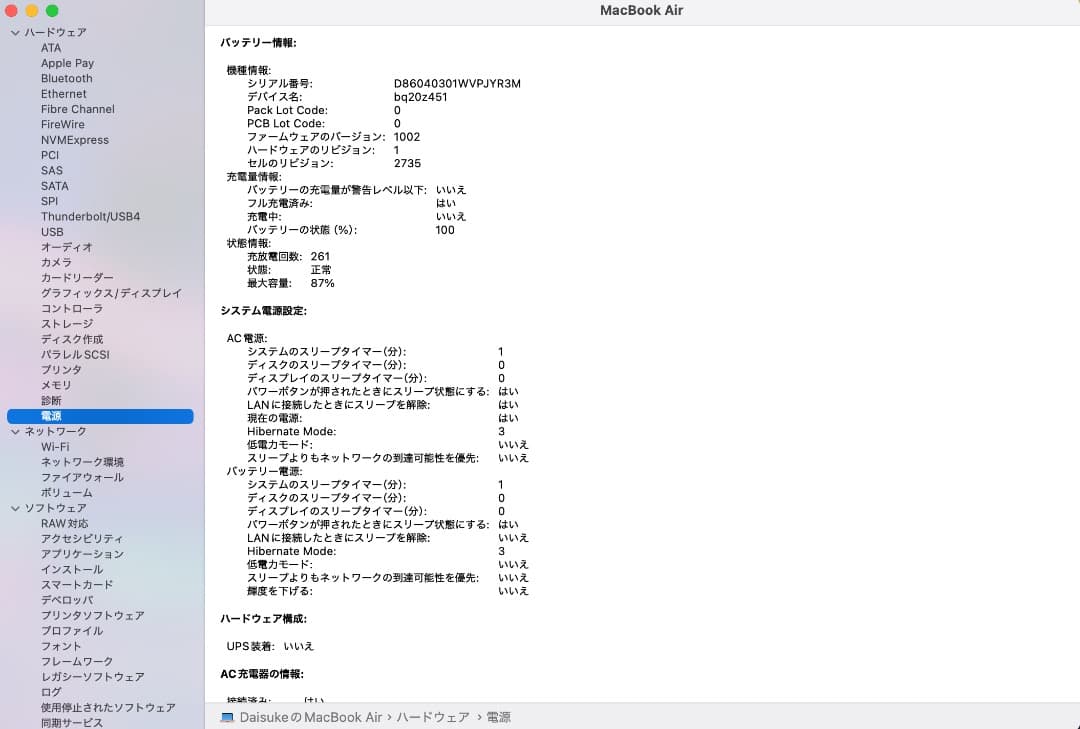The width and height of the screenshot is (1080, 729).
Task: View グラフィックス/ディスプレイ information
Action: click(110, 293)
